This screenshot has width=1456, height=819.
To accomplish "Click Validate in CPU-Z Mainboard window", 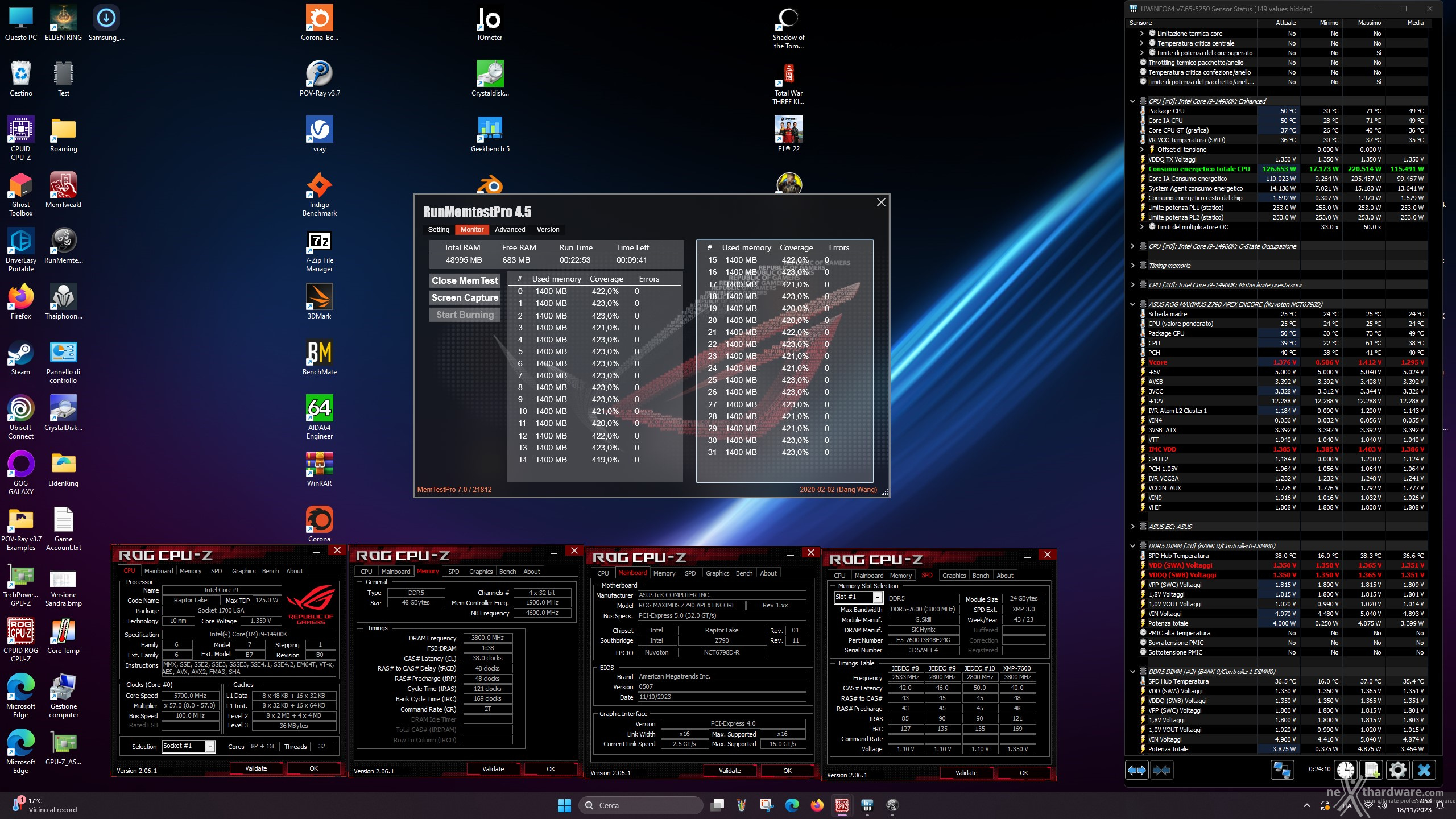I will click(x=730, y=771).
